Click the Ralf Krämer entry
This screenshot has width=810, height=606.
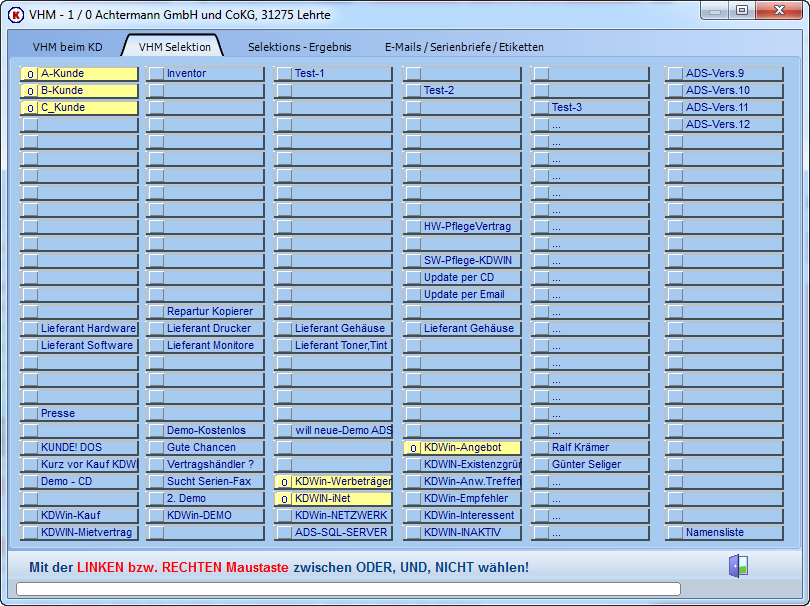point(590,447)
